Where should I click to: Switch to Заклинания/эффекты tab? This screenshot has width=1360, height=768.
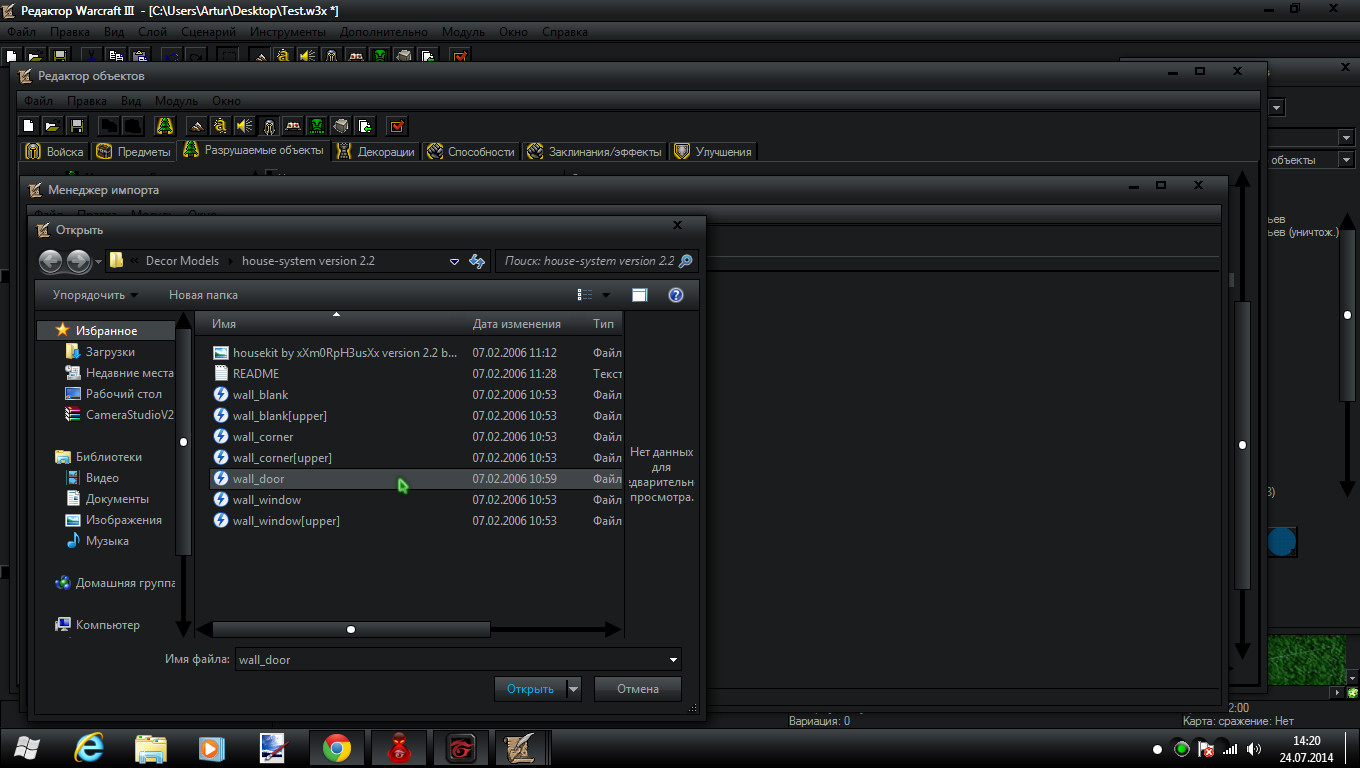[594, 152]
